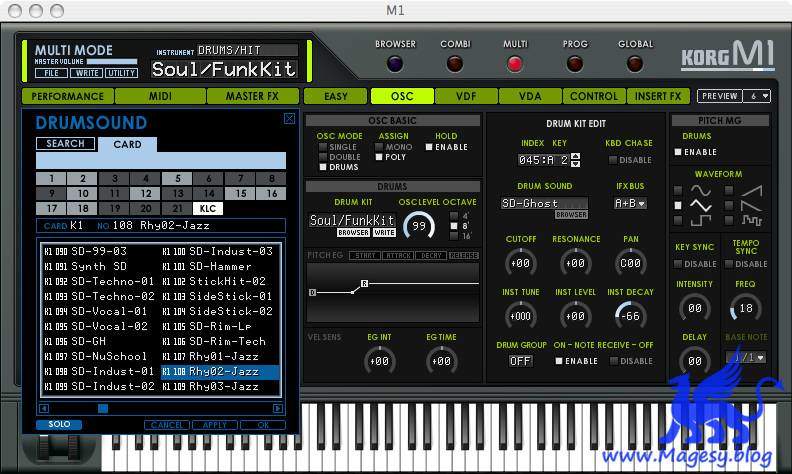Set ASSIGN to POLY
The image size is (792, 474).
(379, 157)
